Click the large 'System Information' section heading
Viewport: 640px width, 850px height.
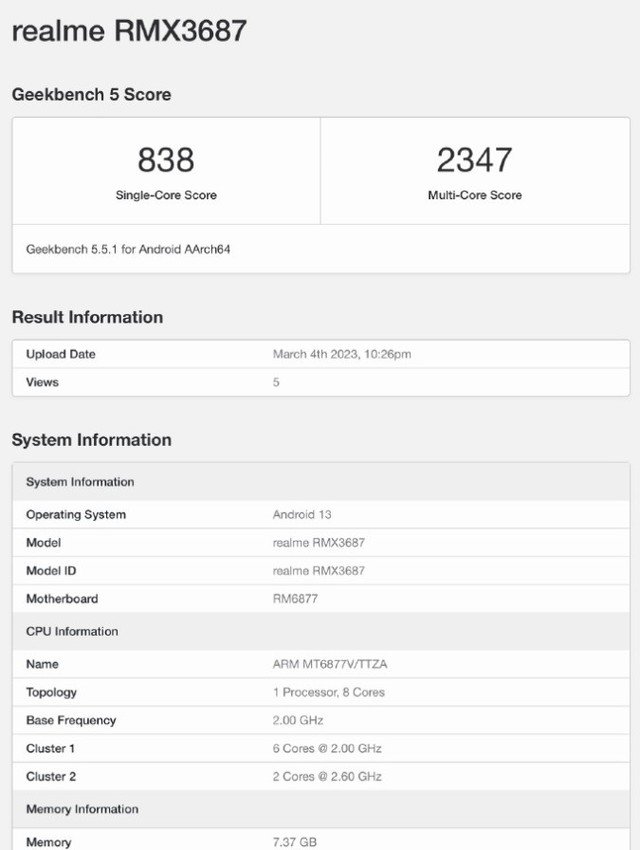92,440
